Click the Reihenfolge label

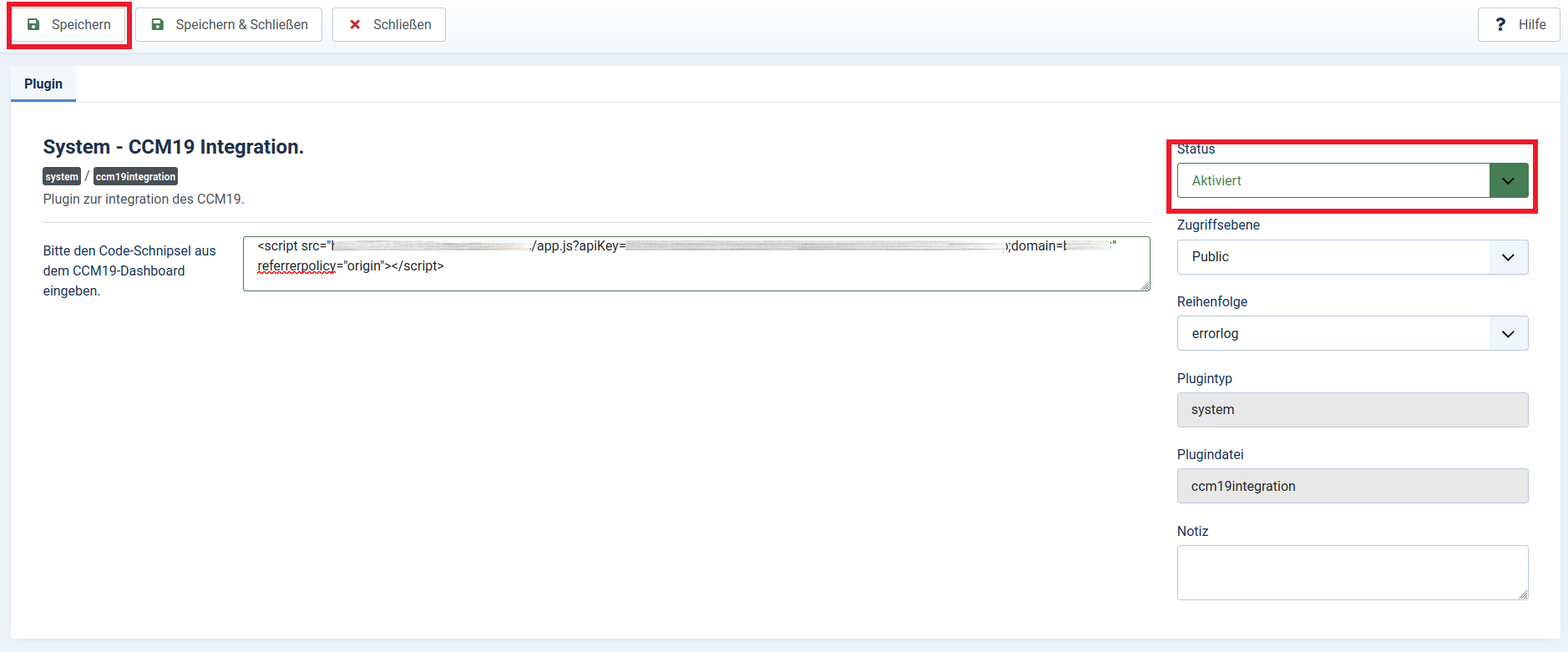(1212, 302)
